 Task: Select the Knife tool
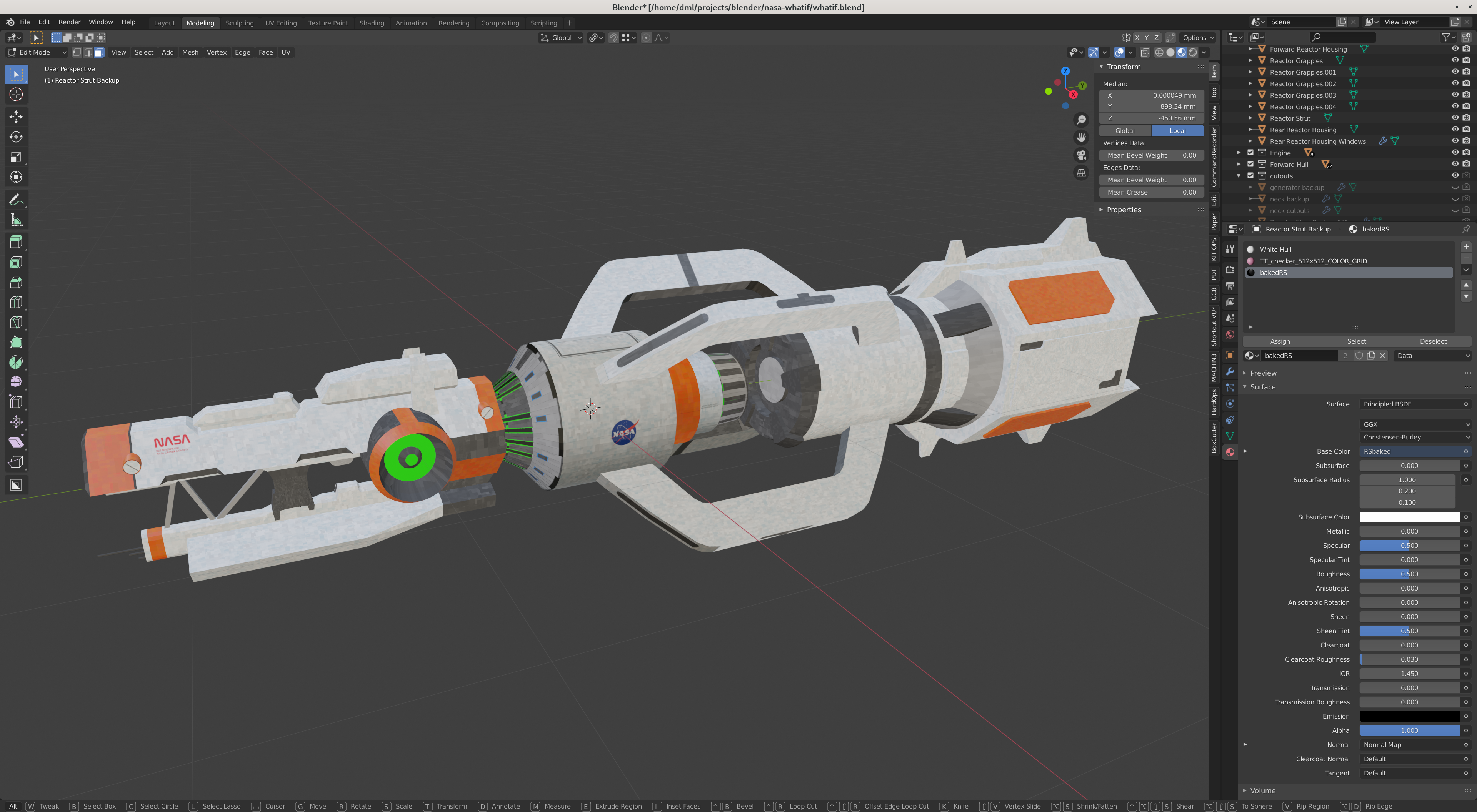(16, 322)
